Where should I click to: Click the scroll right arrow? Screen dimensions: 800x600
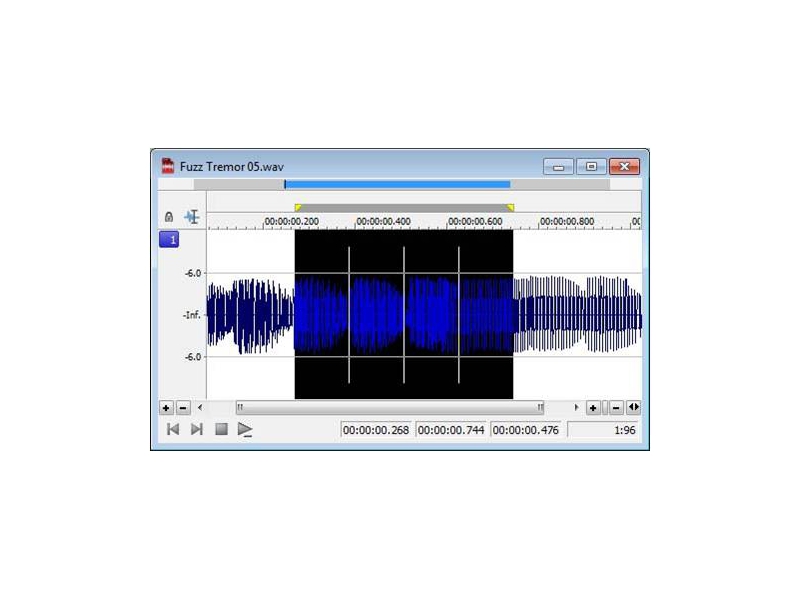coord(576,408)
